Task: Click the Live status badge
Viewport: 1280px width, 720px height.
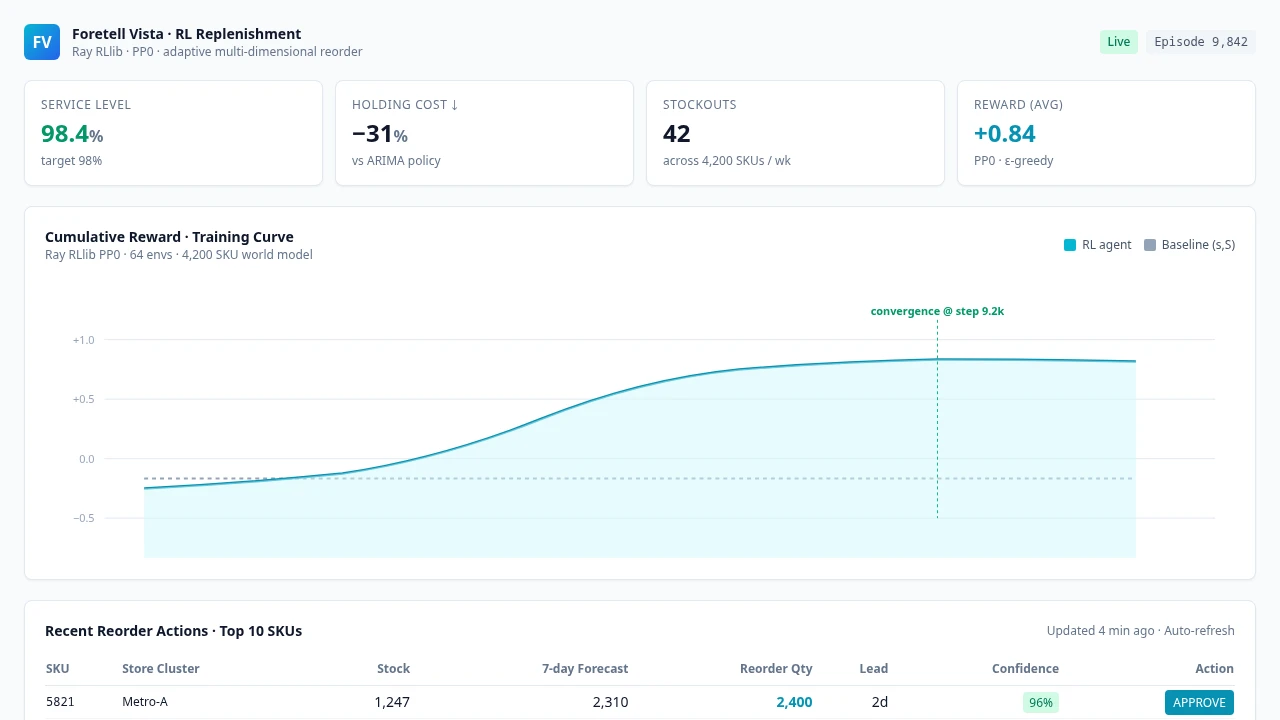Action: pyautogui.click(x=1119, y=42)
